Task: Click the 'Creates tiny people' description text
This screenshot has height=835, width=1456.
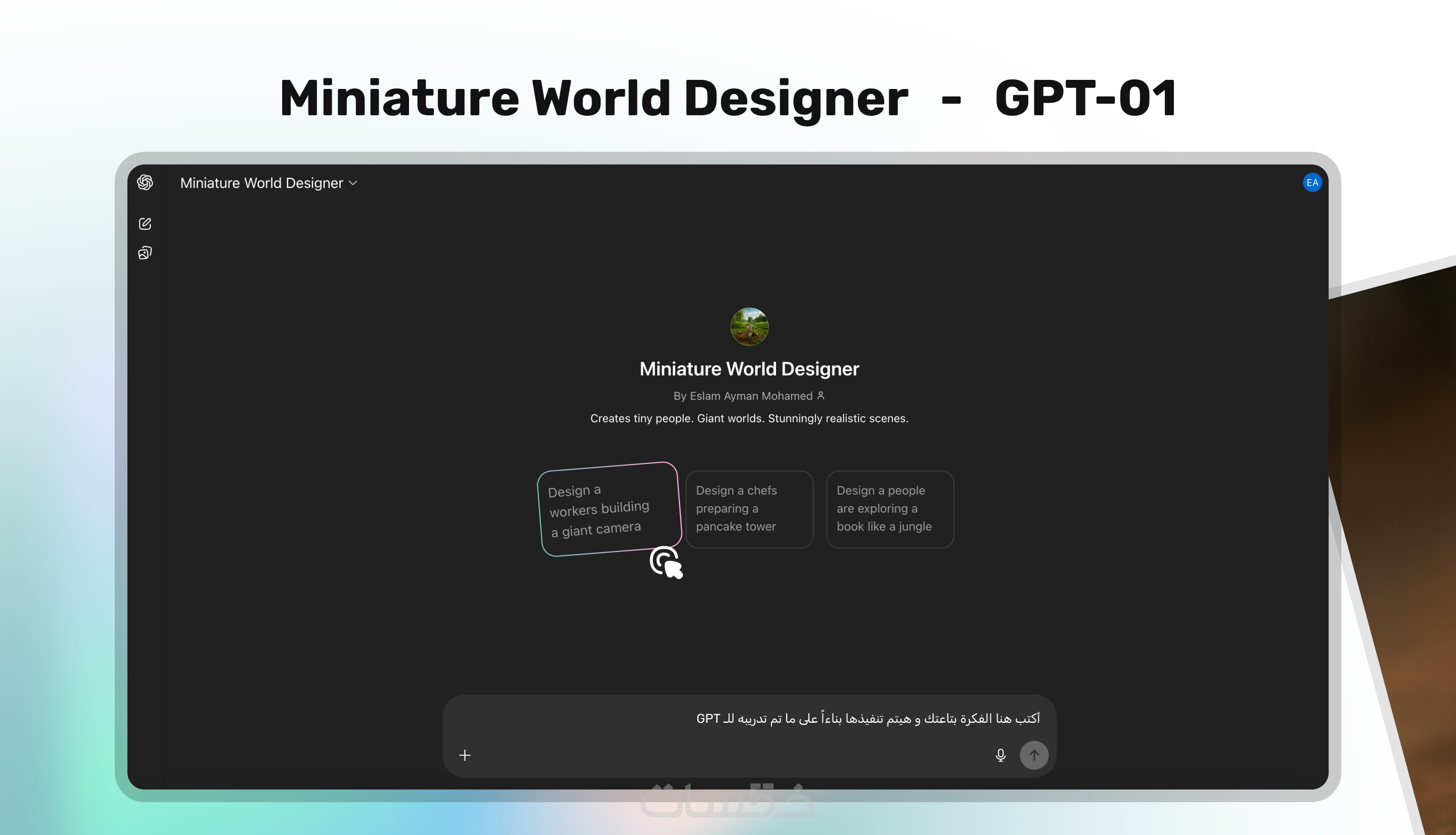Action: point(749,419)
